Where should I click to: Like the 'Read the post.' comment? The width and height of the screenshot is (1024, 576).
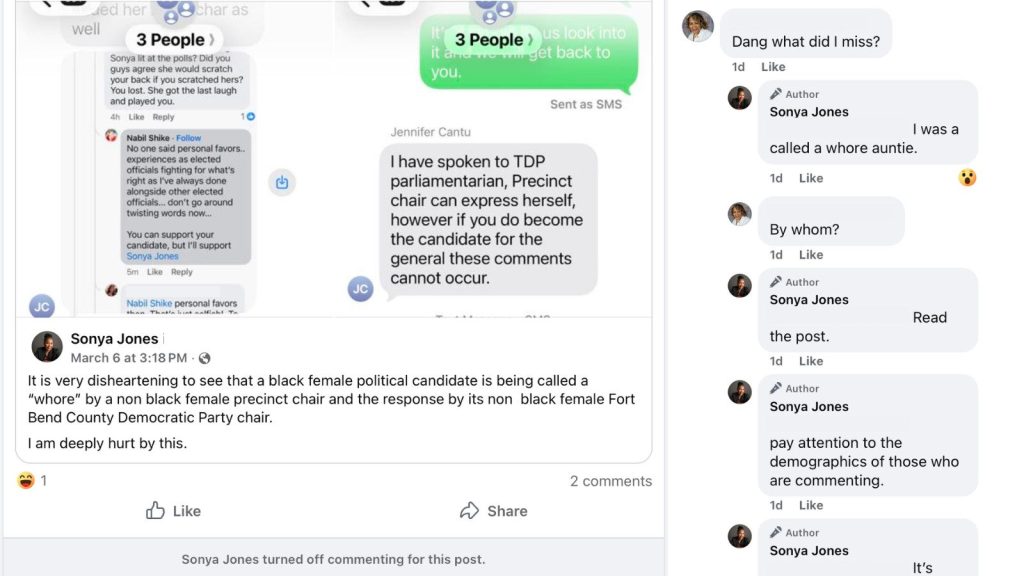pyautogui.click(x=811, y=361)
